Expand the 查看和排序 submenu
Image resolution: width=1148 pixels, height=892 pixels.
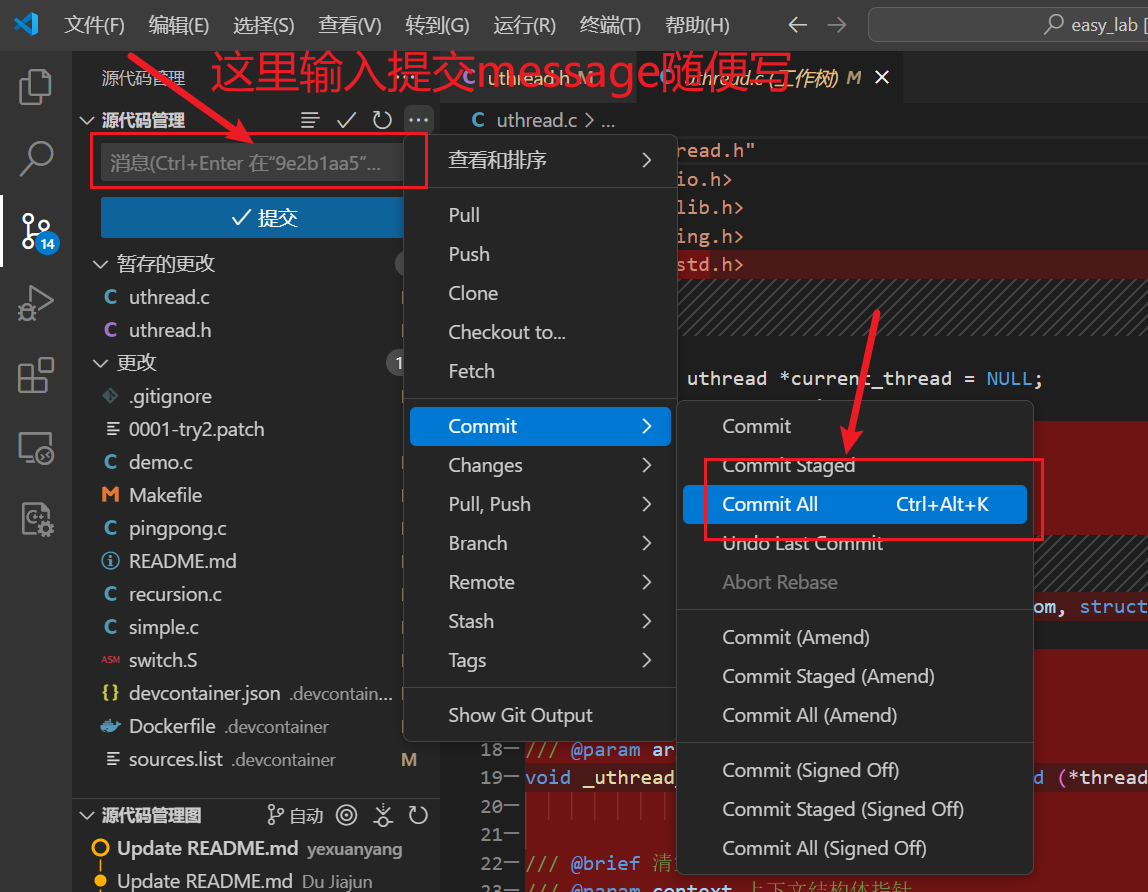tap(540, 160)
